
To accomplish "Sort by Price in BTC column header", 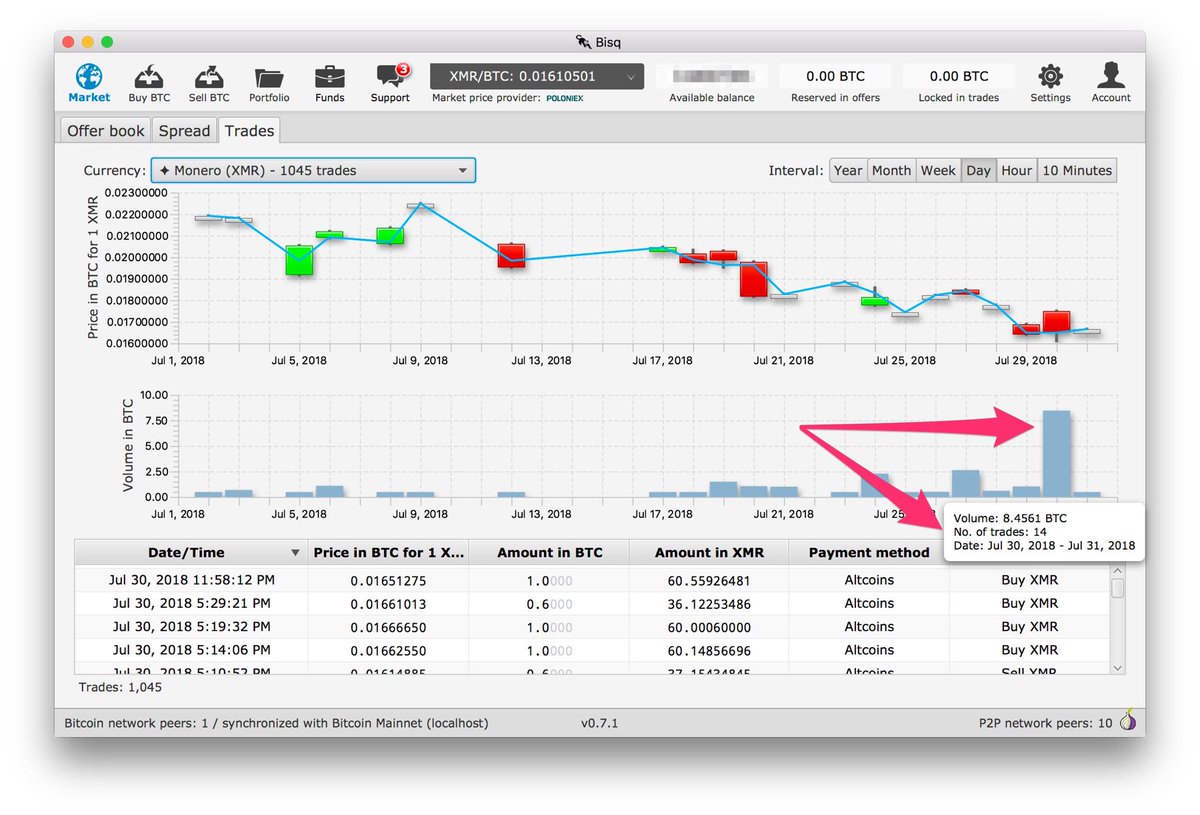I will 388,552.
